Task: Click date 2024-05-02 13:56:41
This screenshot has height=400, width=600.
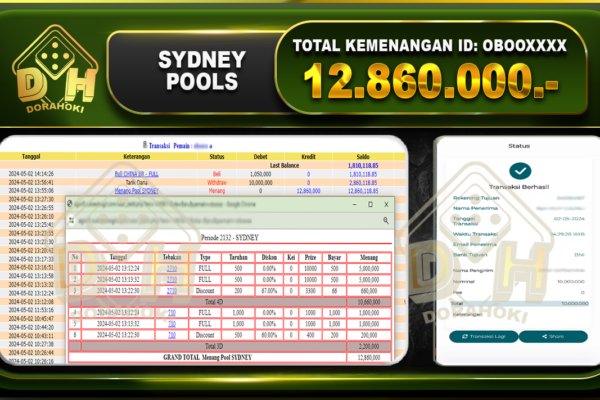Action: click(x=31, y=182)
